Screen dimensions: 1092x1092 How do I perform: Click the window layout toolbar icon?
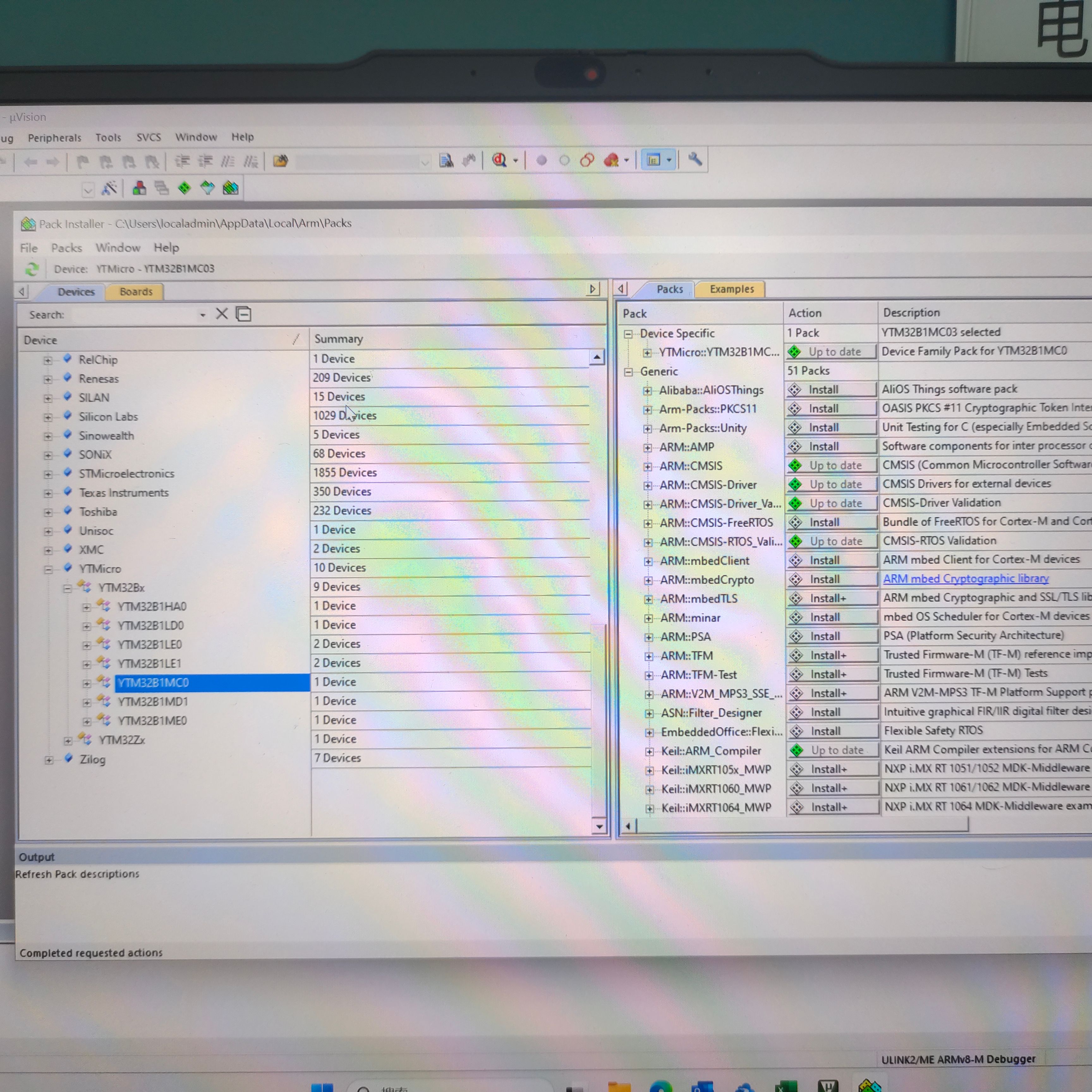coord(654,160)
